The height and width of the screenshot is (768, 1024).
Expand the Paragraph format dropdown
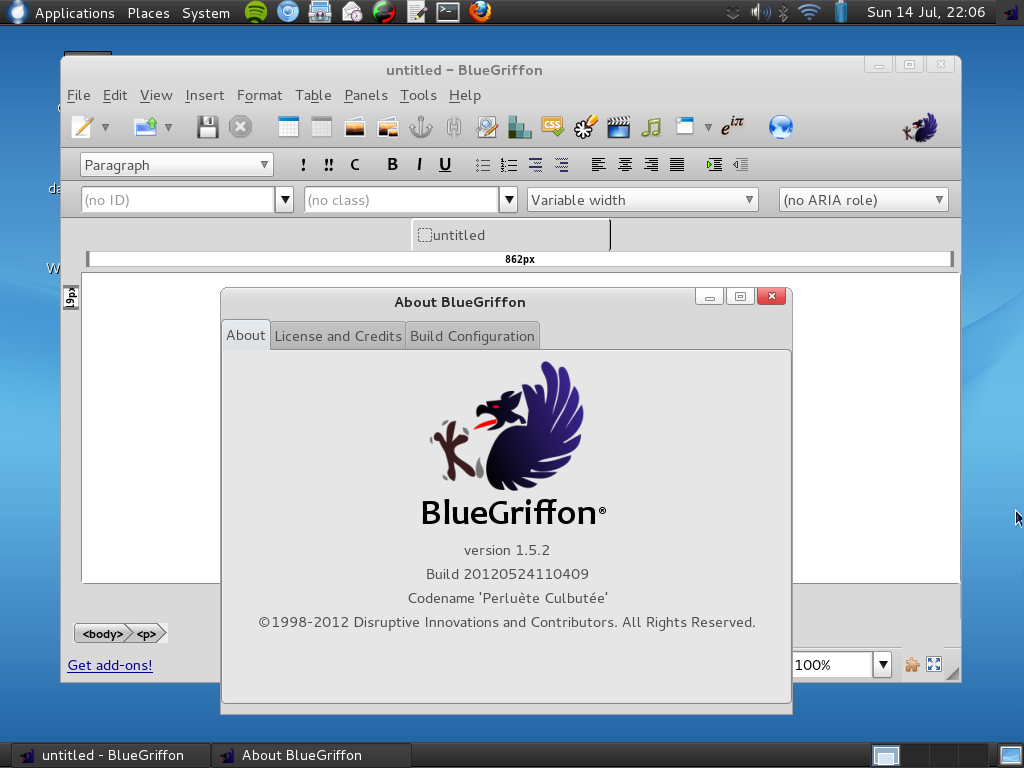point(177,165)
